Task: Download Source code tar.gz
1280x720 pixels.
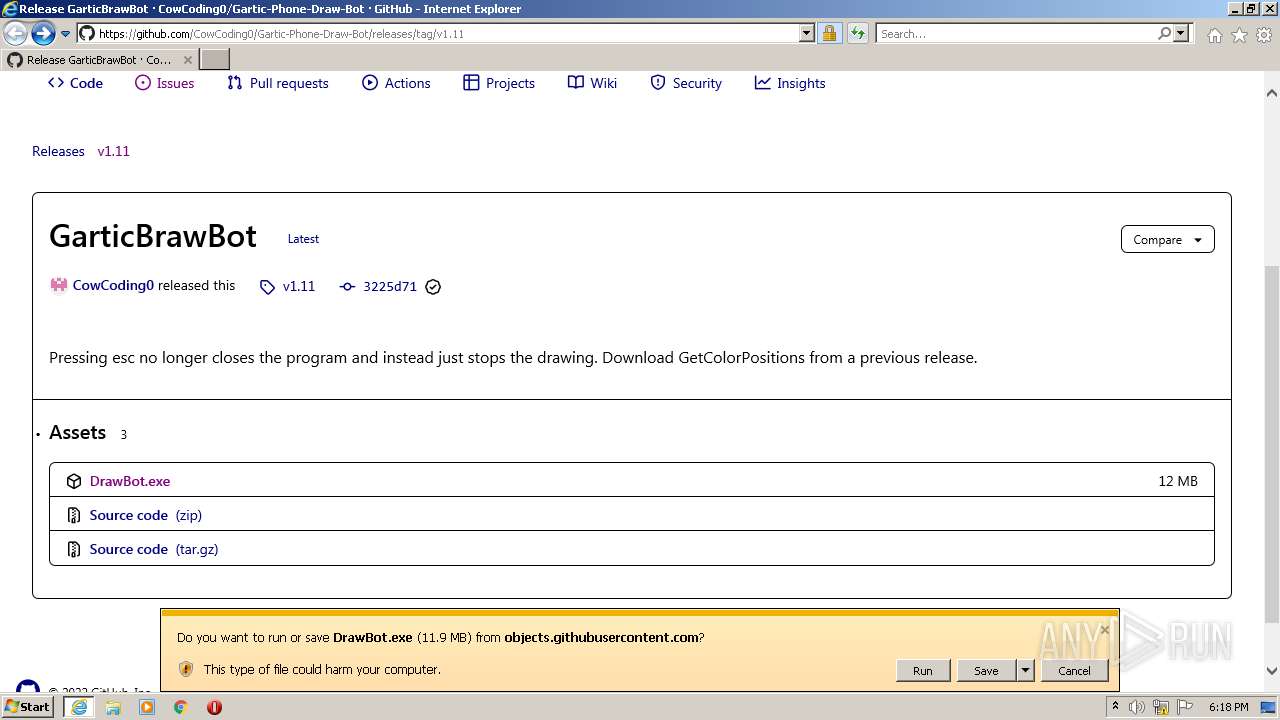Action: pos(154,549)
